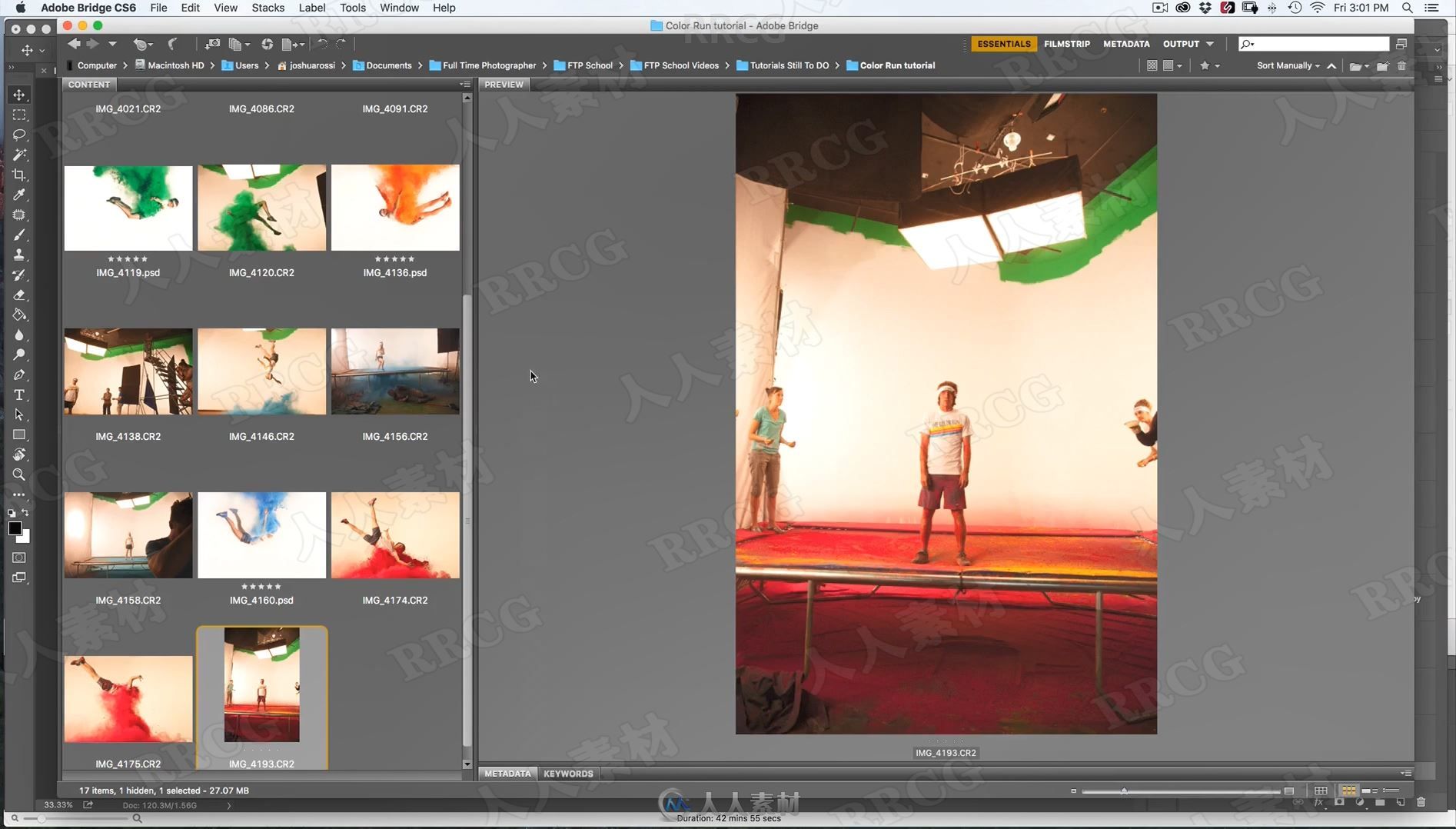Open the Content panel flyout menu
The height and width of the screenshot is (829, 1456).
pyautogui.click(x=464, y=85)
